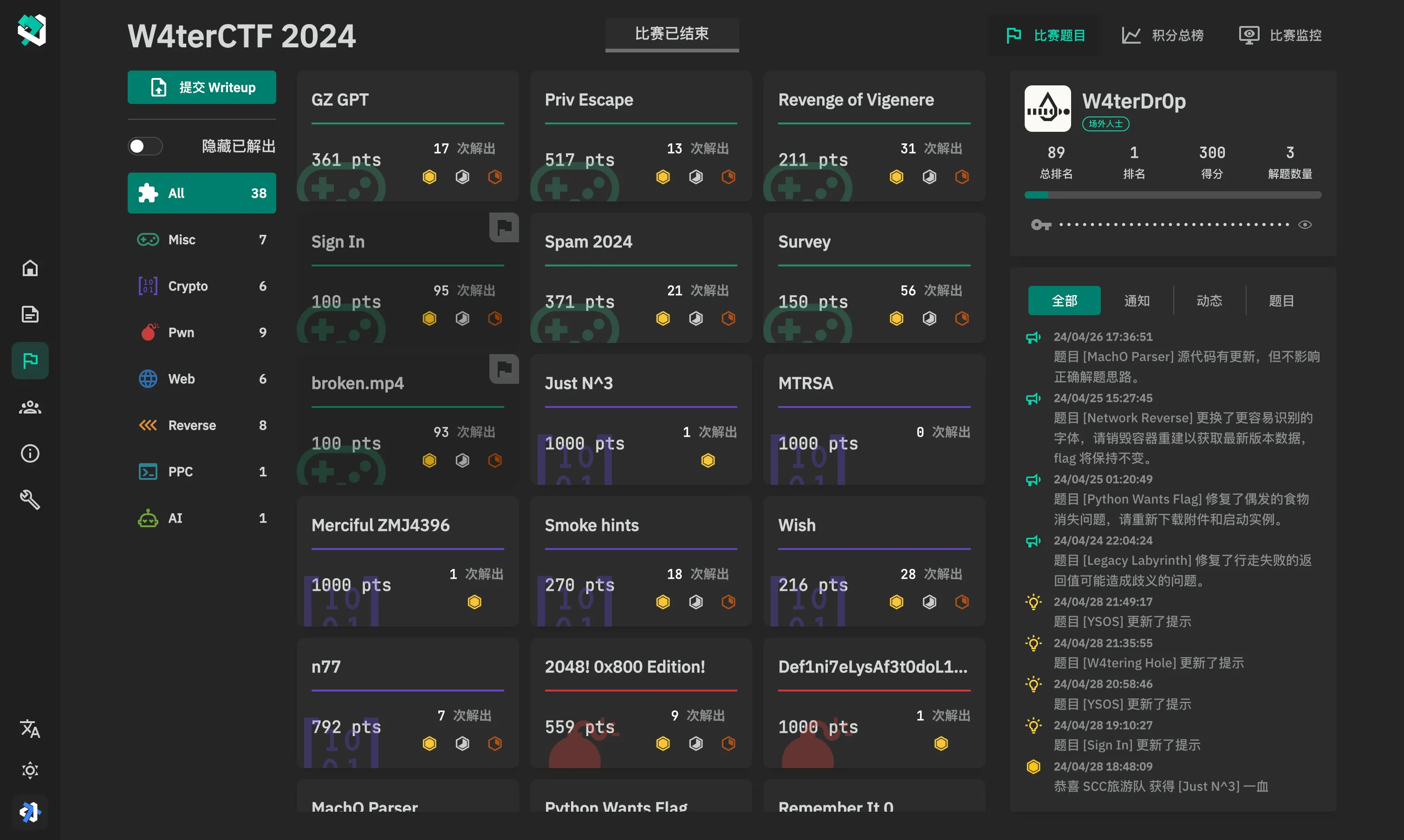
Task: Click the info circle icon in sidebar
Action: tap(30, 453)
